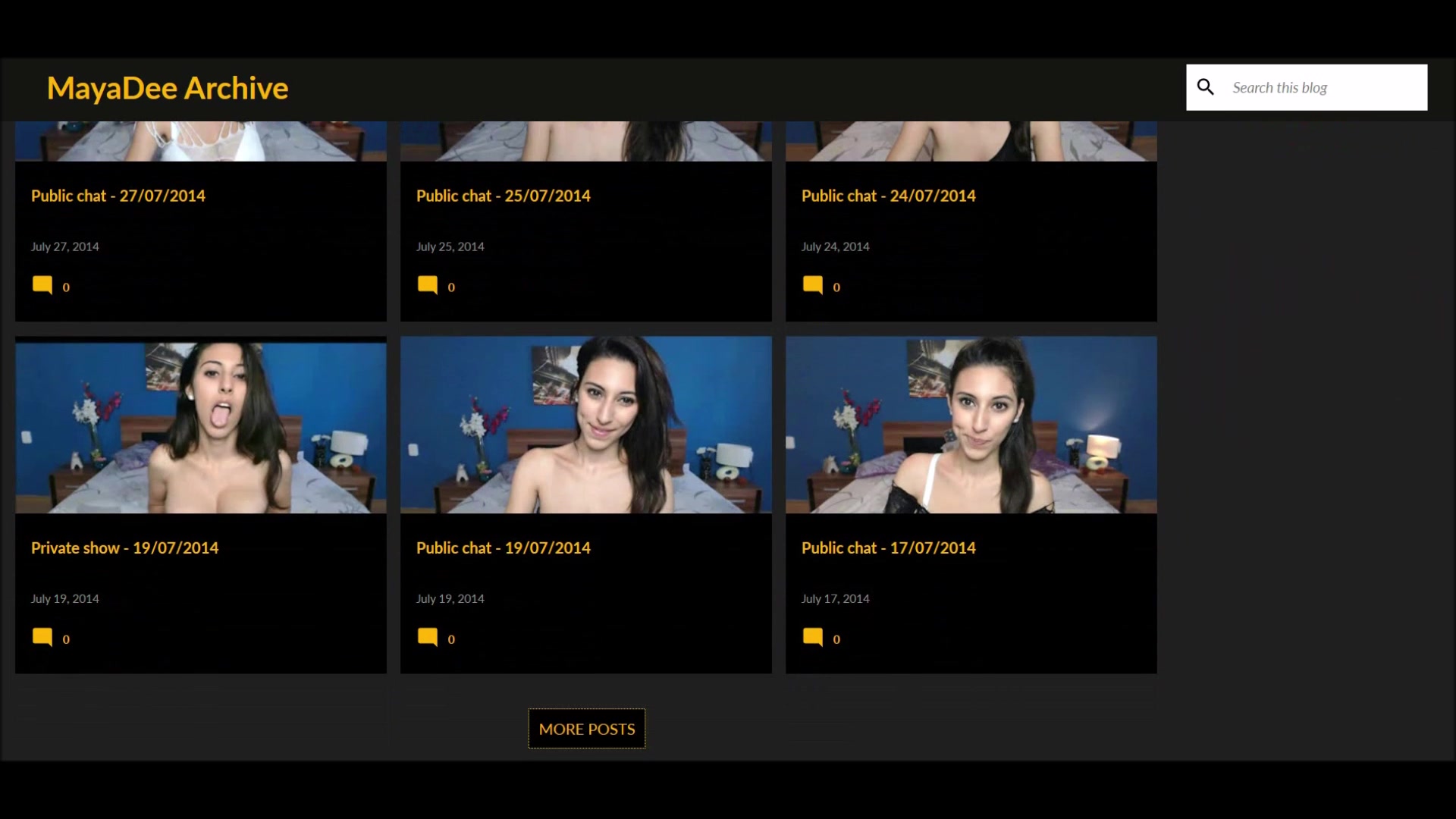Click comment icon under 25/07/2014 post
Viewport: 1456px width, 819px height.
(428, 285)
